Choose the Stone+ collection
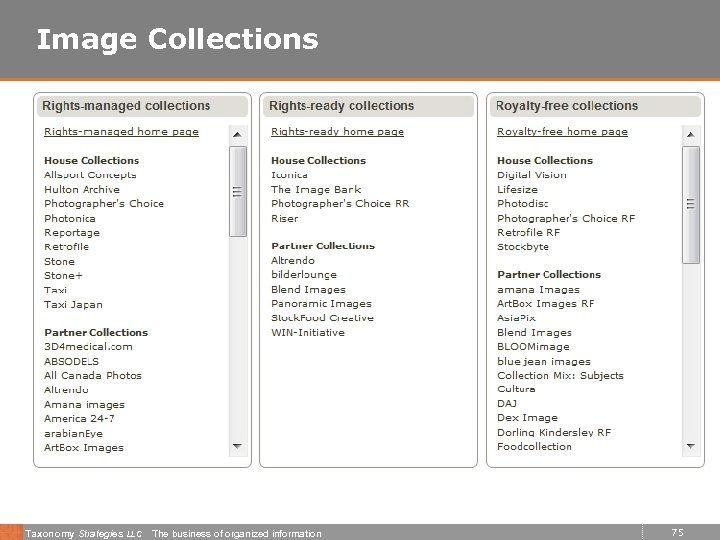This screenshot has height=540, width=720. 63,276
